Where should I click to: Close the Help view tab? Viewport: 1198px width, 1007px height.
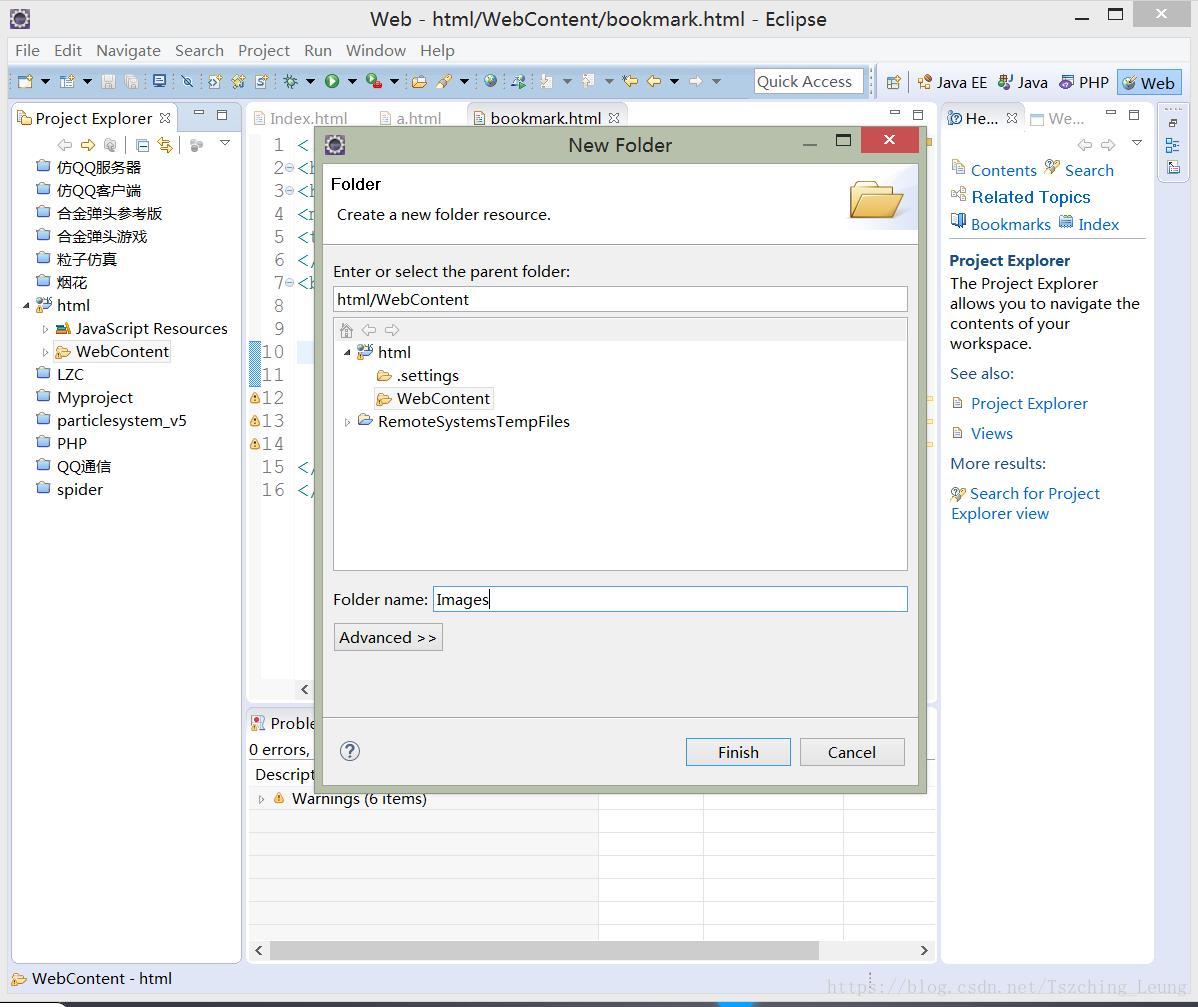click(x=1012, y=118)
